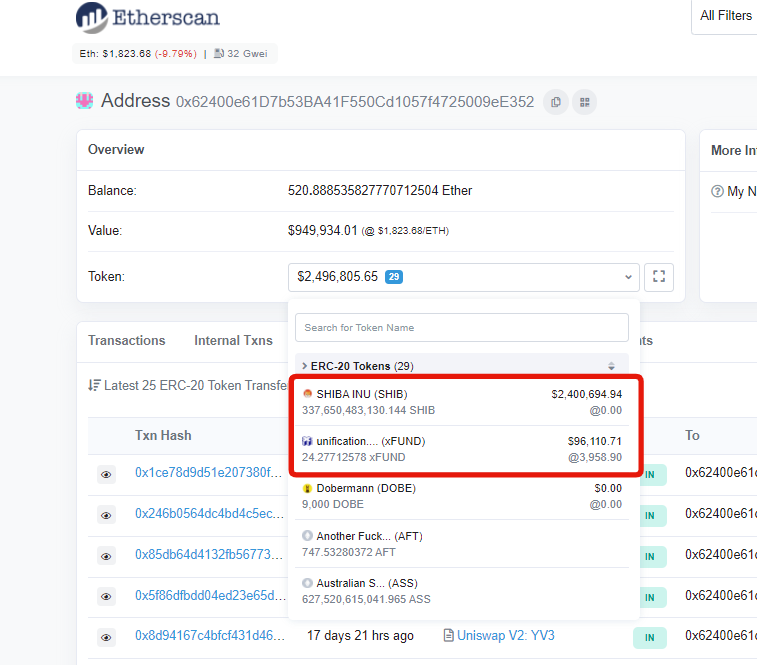Open the expanded token holdings view
The image size is (757, 665).
pyautogui.click(x=659, y=277)
